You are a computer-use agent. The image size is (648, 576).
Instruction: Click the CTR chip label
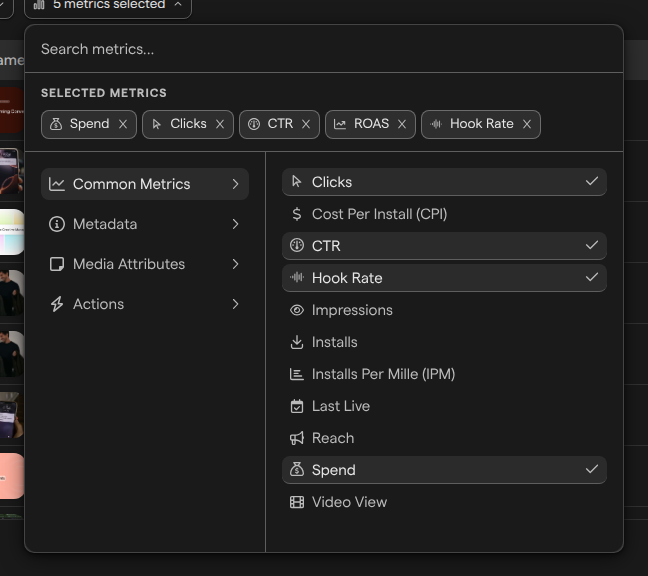click(280, 124)
